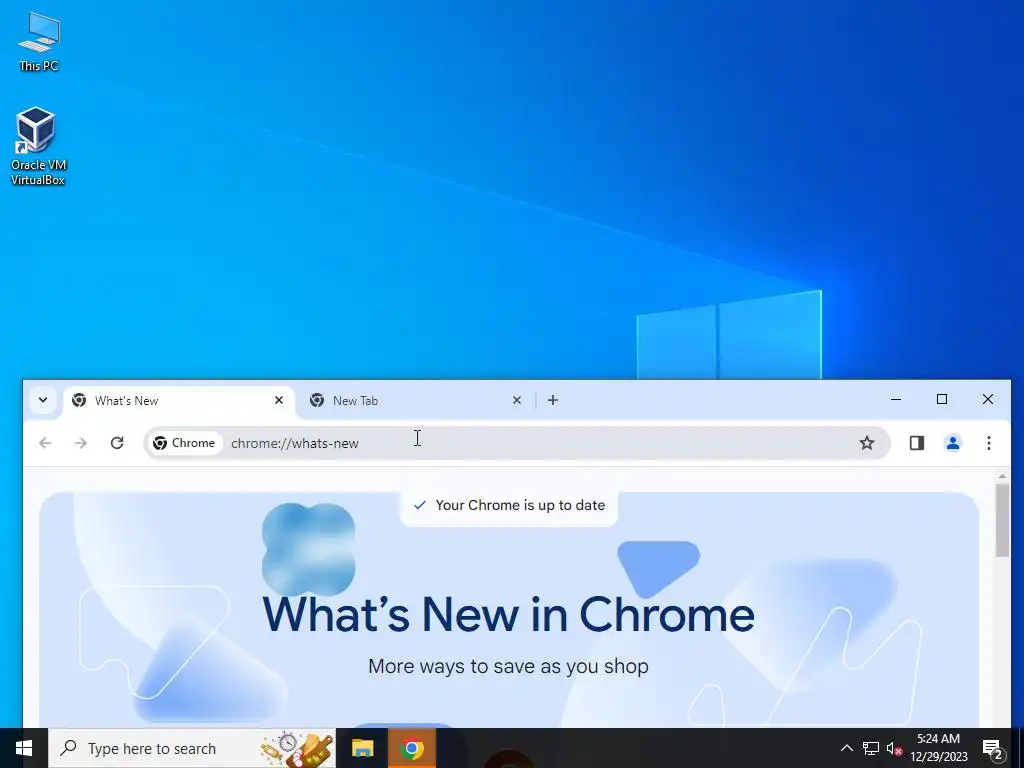Viewport: 1024px width, 768px height.
Task: Open the Chrome profile menu
Action: [x=953, y=443]
